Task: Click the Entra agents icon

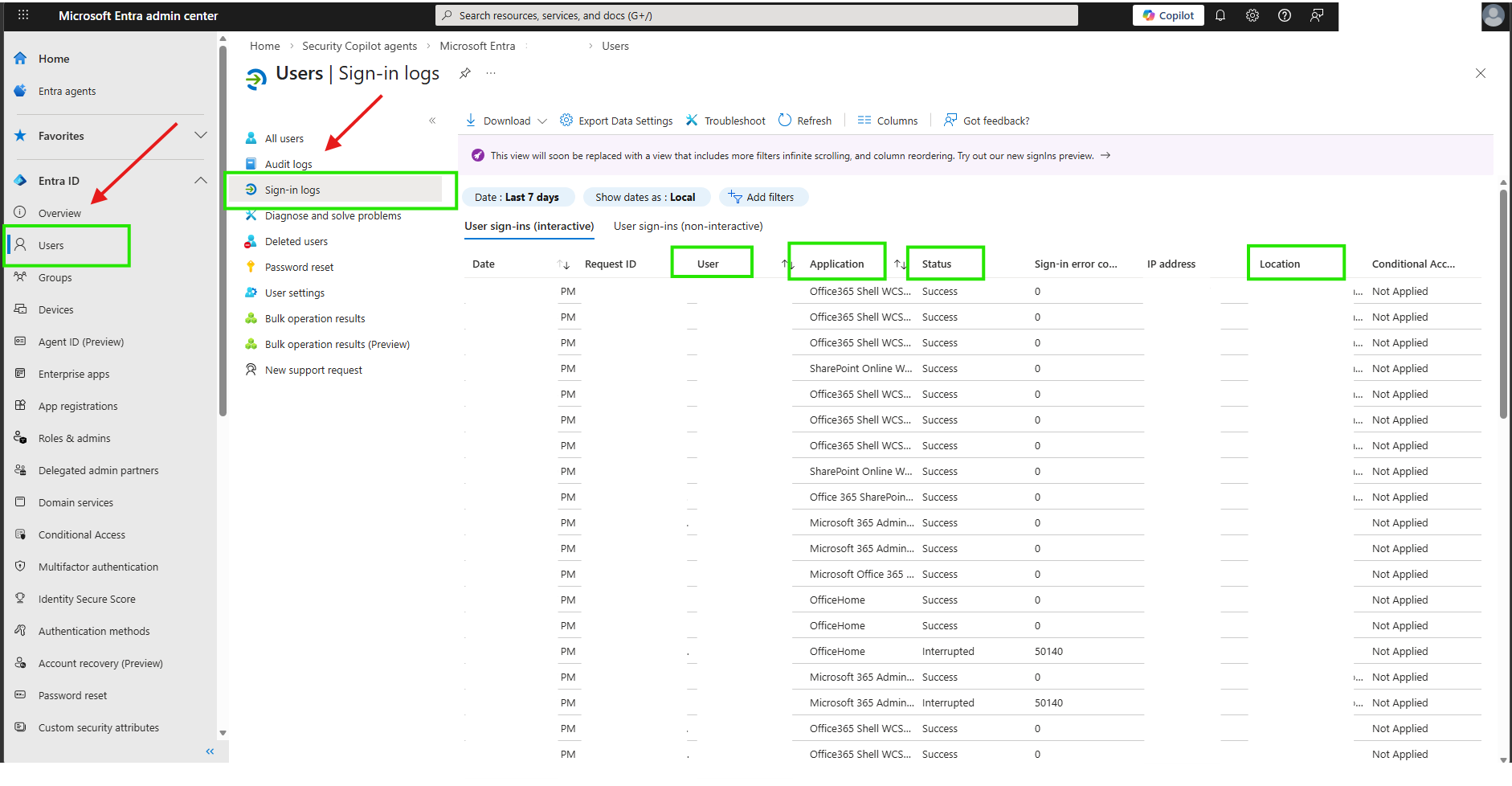Action: click(21, 91)
